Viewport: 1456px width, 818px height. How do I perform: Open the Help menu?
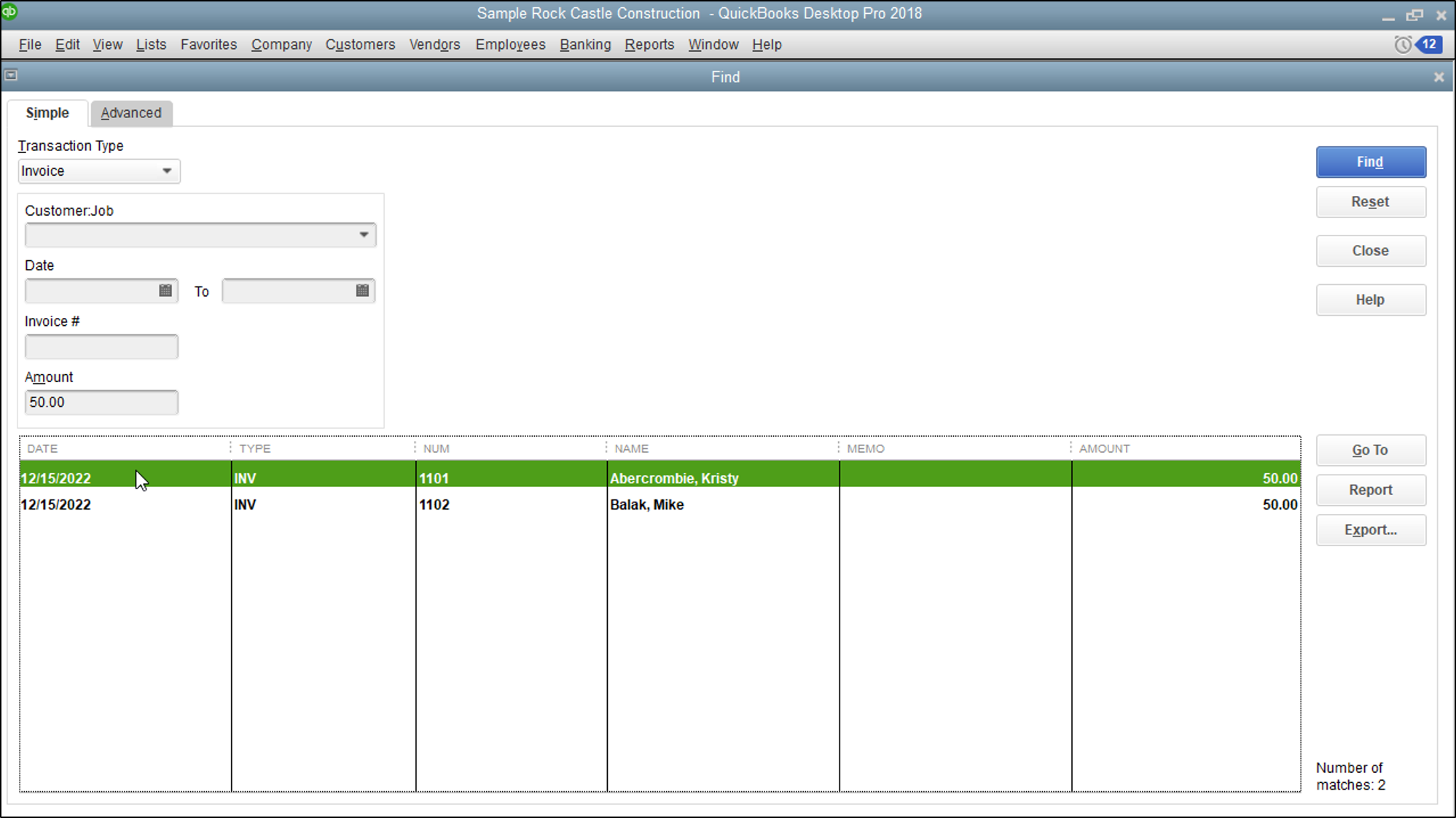pyautogui.click(x=767, y=44)
